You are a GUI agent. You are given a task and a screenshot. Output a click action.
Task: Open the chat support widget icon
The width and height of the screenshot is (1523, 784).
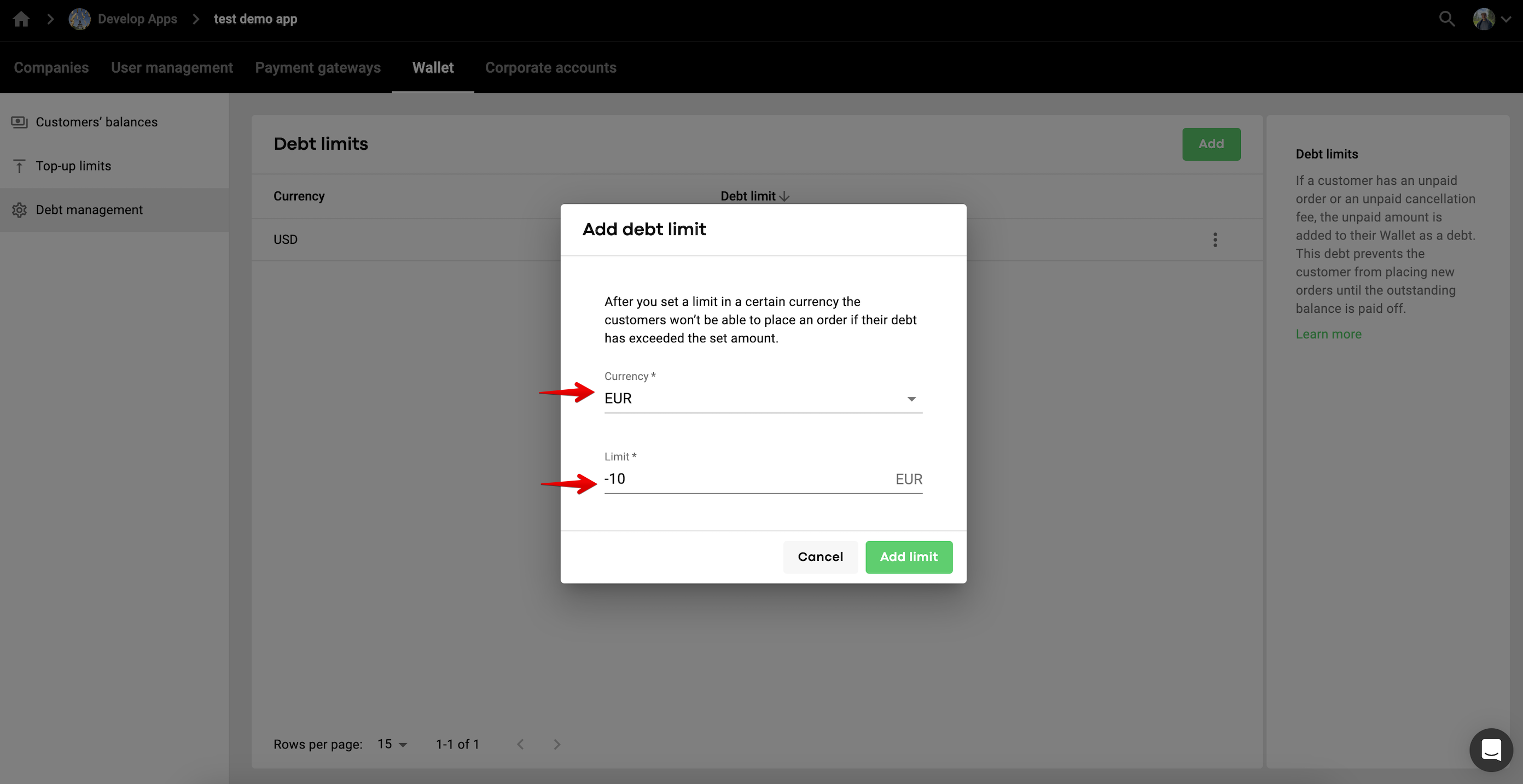pos(1491,750)
